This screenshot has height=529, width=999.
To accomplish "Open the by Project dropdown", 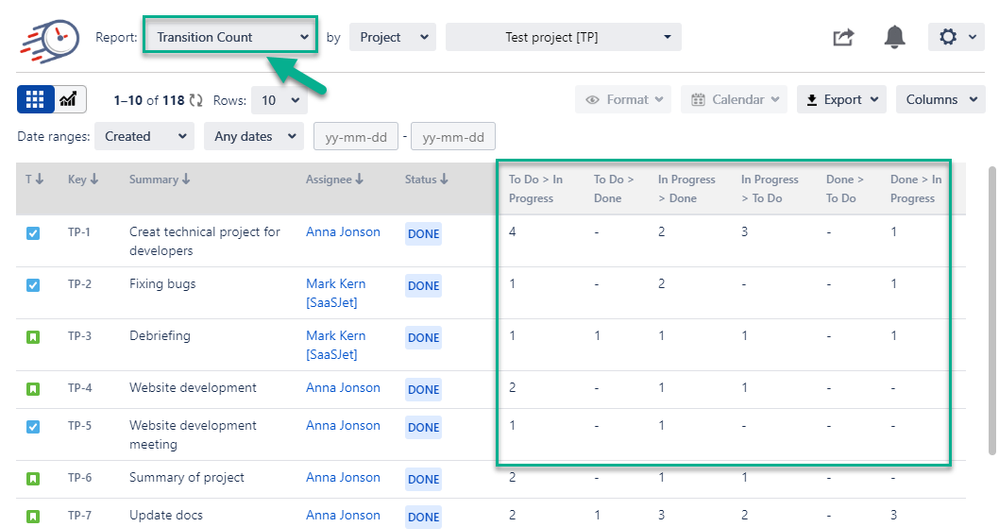I will pyautogui.click(x=392, y=37).
